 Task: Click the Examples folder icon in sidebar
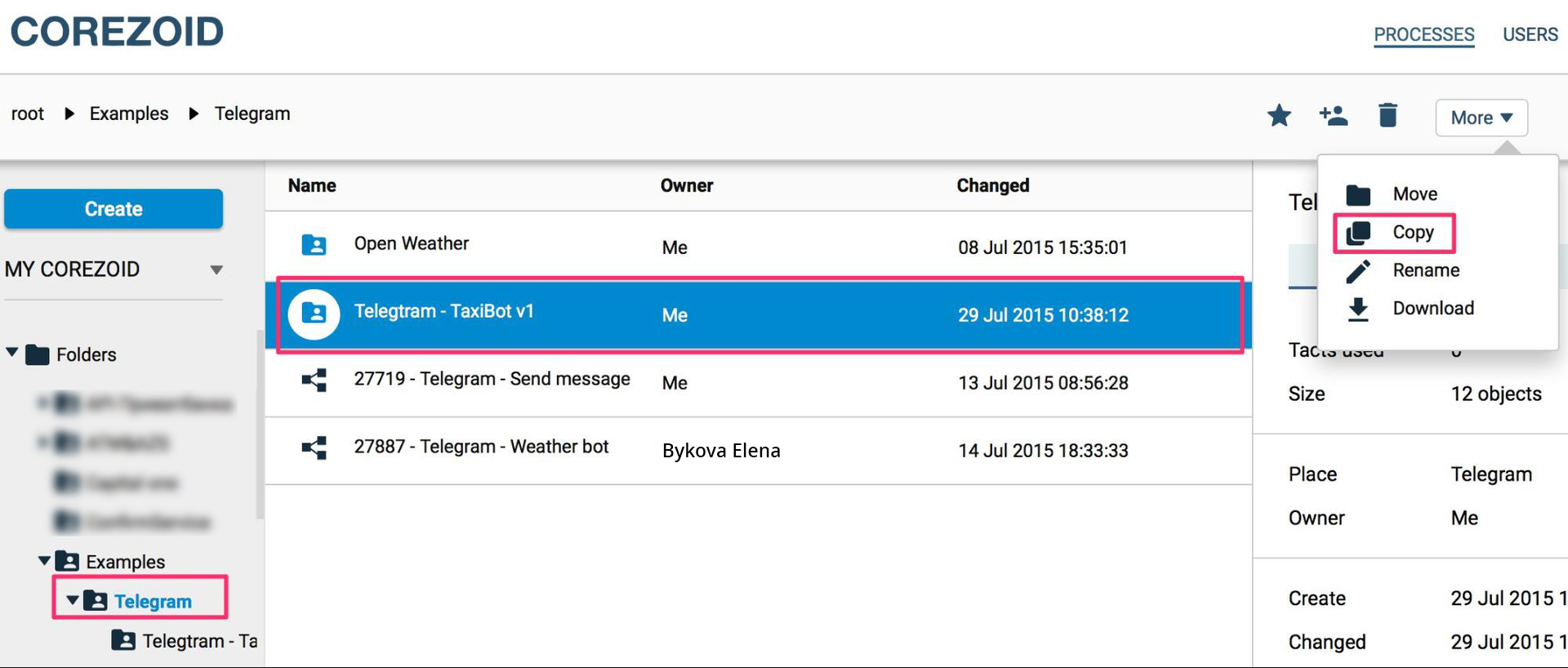pos(67,562)
